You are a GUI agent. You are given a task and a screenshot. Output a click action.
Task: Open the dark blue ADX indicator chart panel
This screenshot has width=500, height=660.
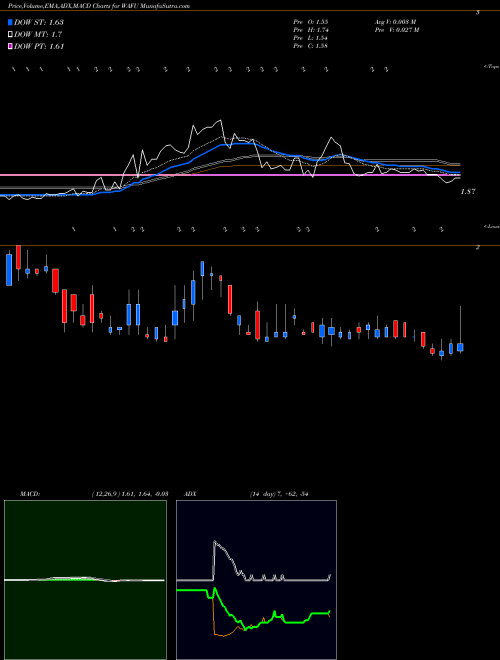[256, 580]
